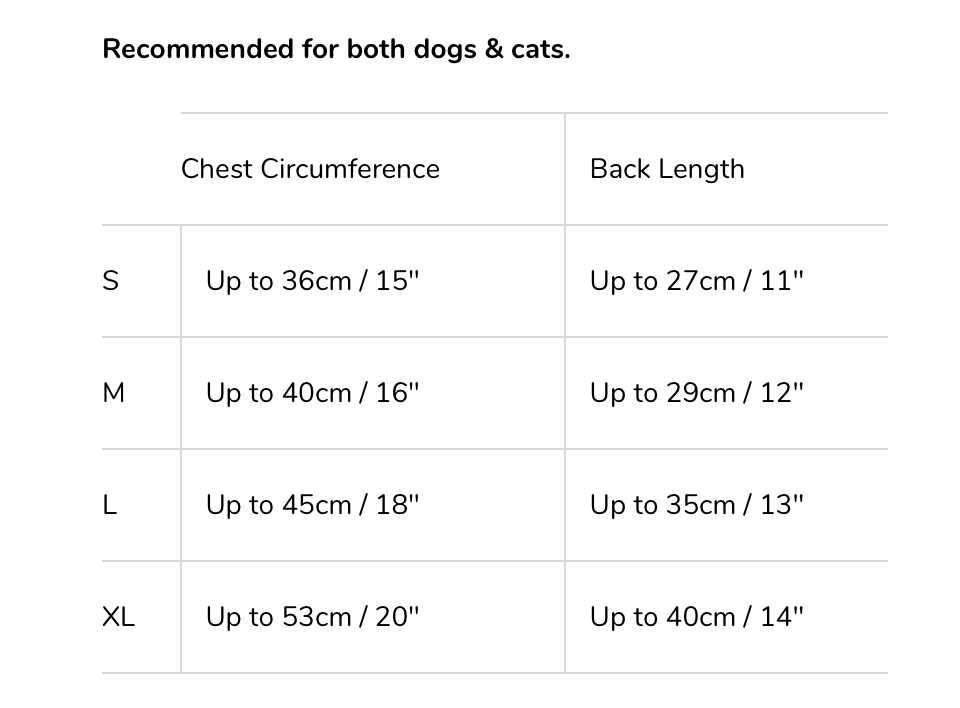Select the Chest Circumference column header
The image size is (960, 708).
[x=310, y=169]
